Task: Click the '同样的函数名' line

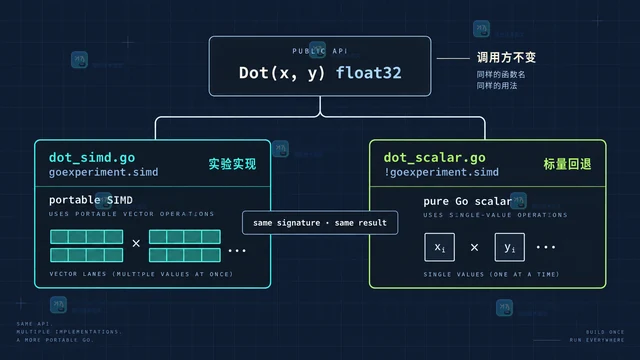Action: (x=501, y=75)
